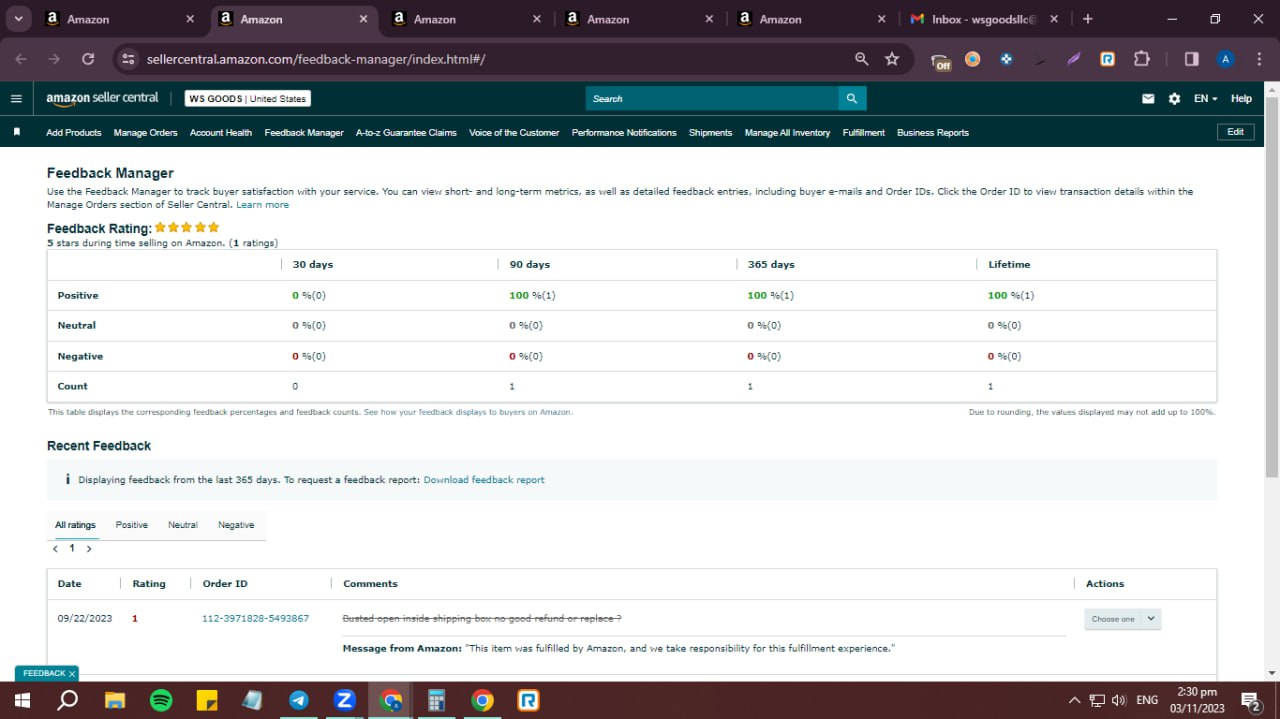The width and height of the screenshot is (1280, 719).
Task: Toggle the browser side panel icon
Action: click(x=1191, y=59)
